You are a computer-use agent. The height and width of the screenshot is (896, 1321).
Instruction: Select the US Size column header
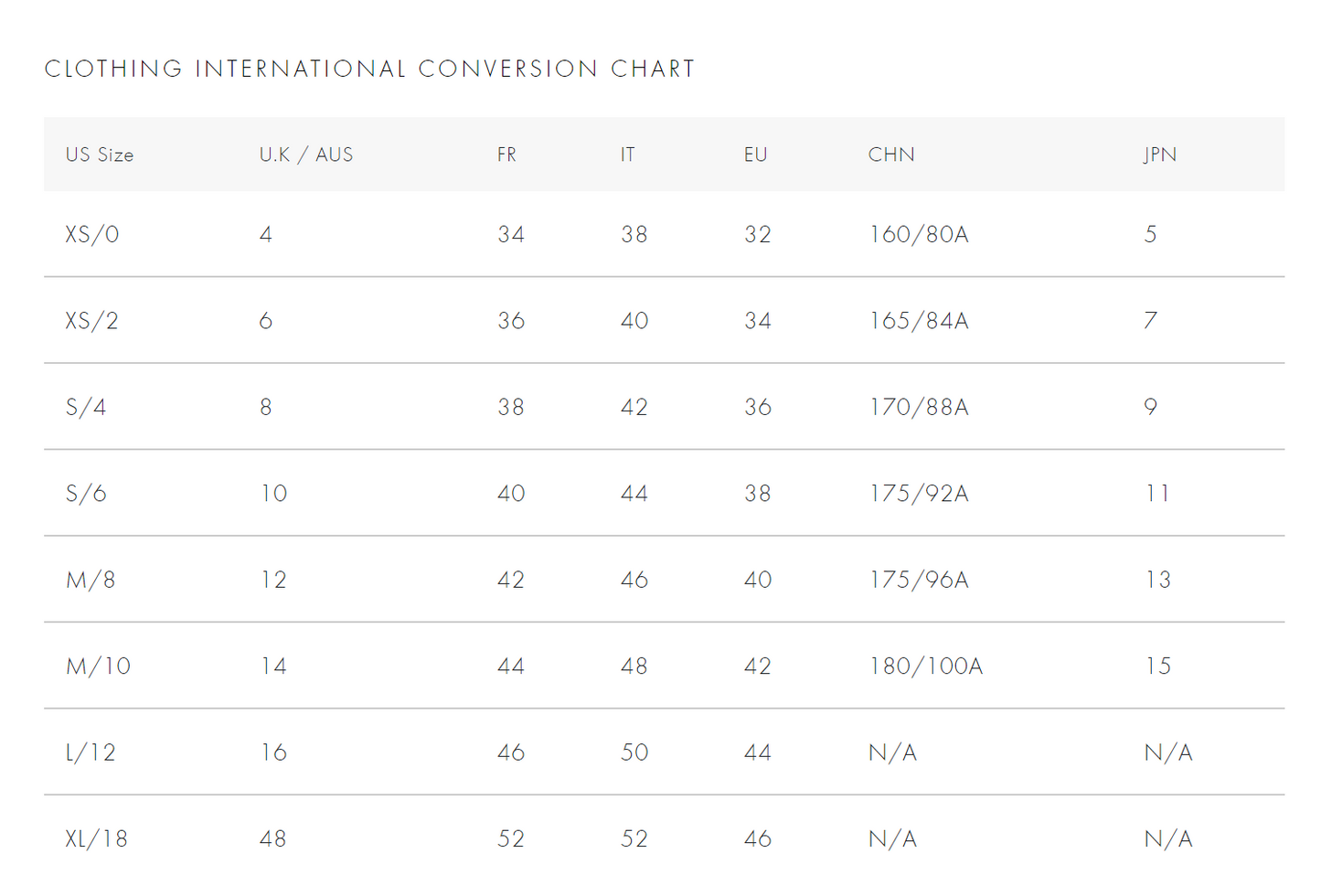[100, 155]
